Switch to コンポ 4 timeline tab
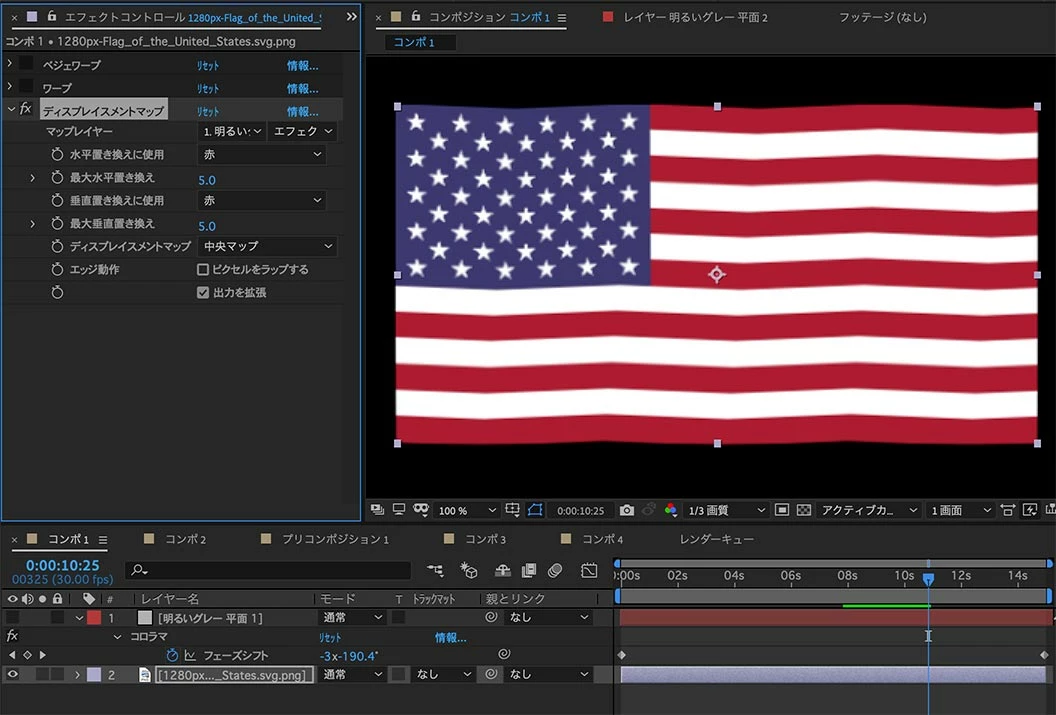The image size is (1056, 715). tap(602, 539)
